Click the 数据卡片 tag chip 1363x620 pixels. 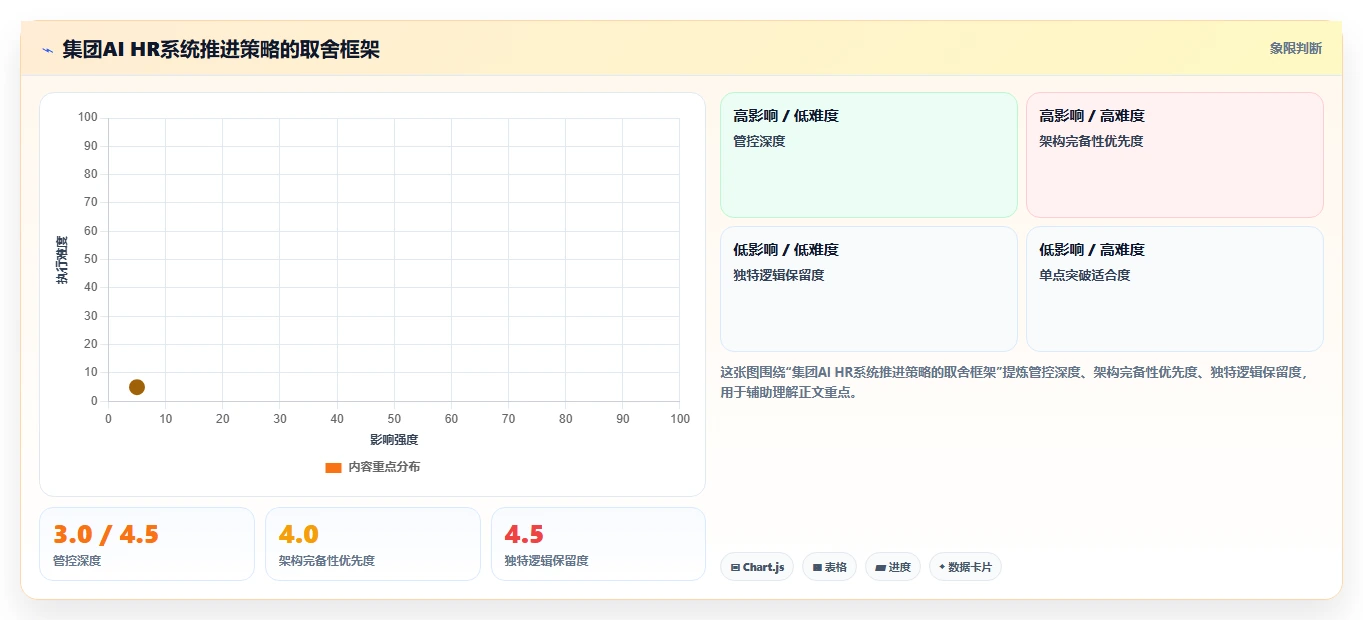tap(965, 567)
